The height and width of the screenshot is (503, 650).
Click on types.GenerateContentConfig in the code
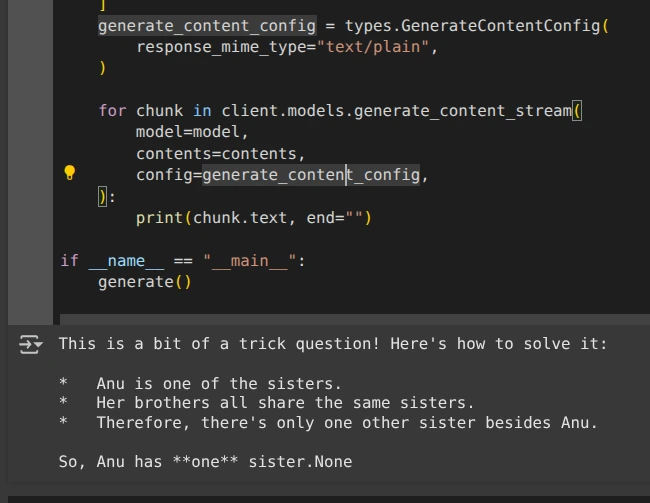[472, 25]
